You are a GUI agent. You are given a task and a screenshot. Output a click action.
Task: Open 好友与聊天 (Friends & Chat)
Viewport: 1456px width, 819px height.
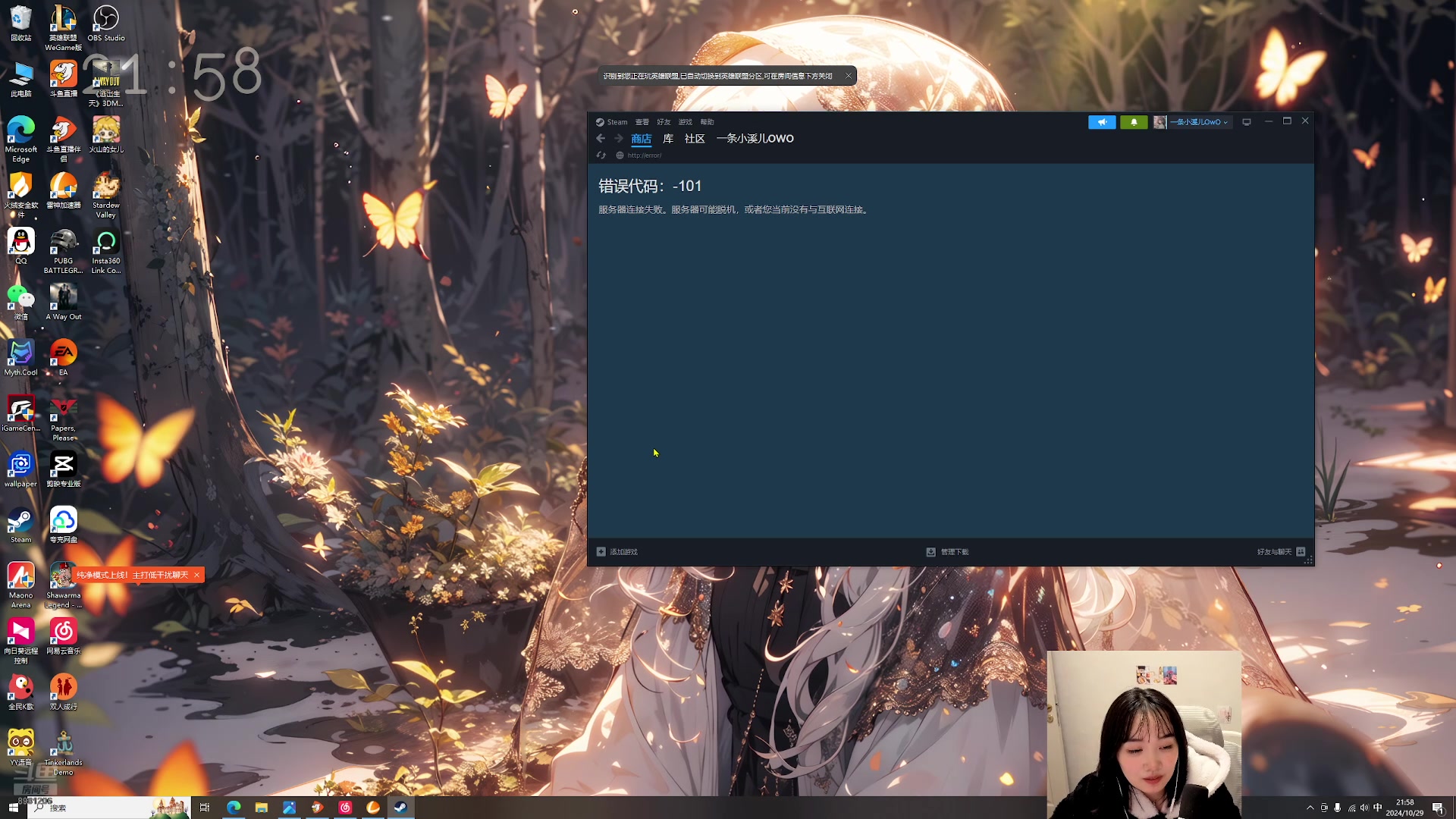click(1281, 552)
